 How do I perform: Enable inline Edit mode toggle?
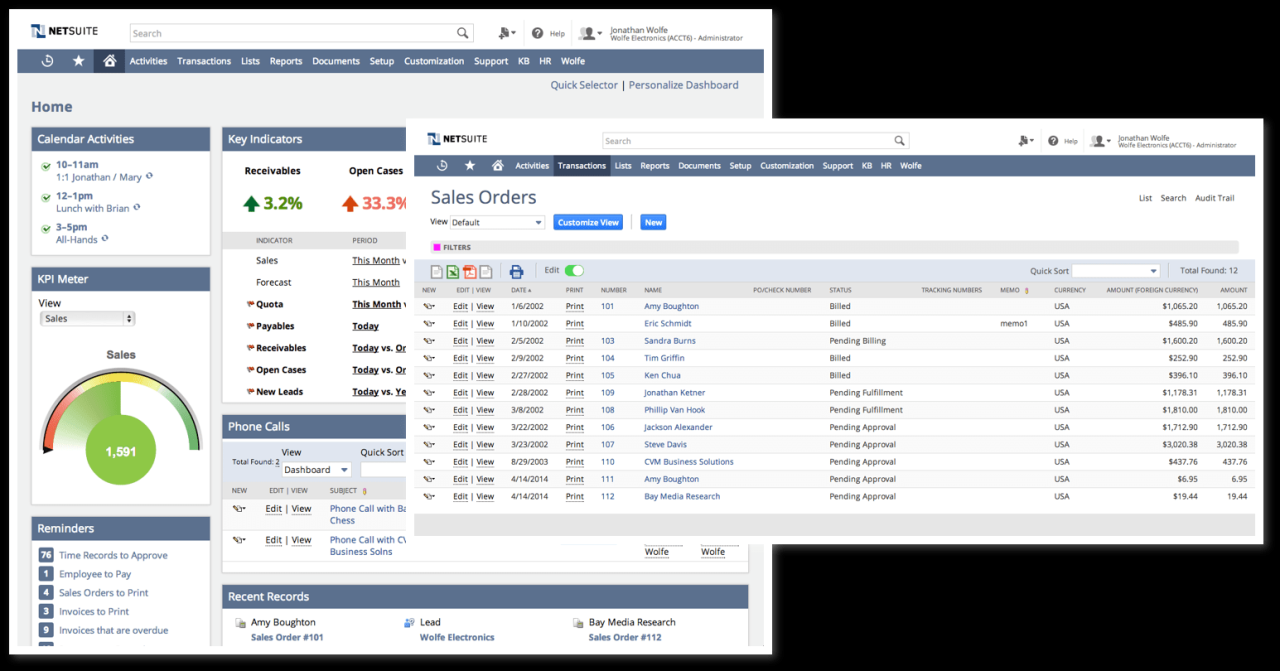572,270
